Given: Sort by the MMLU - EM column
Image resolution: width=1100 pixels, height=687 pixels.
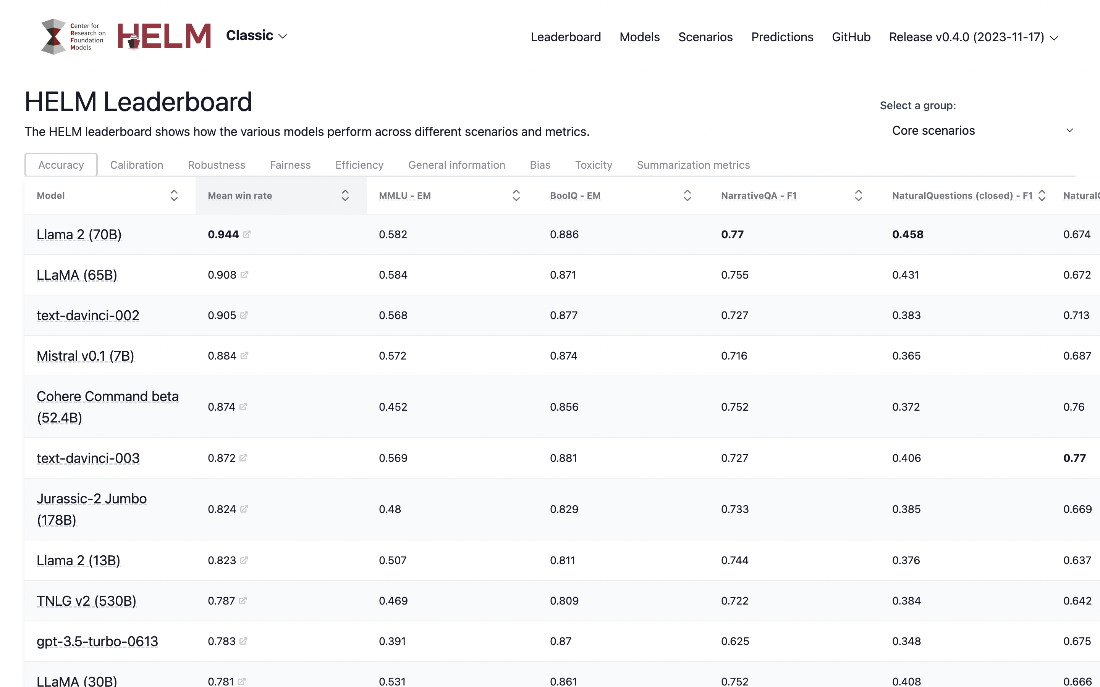Looking at the screenshot, I should [515, 195].
